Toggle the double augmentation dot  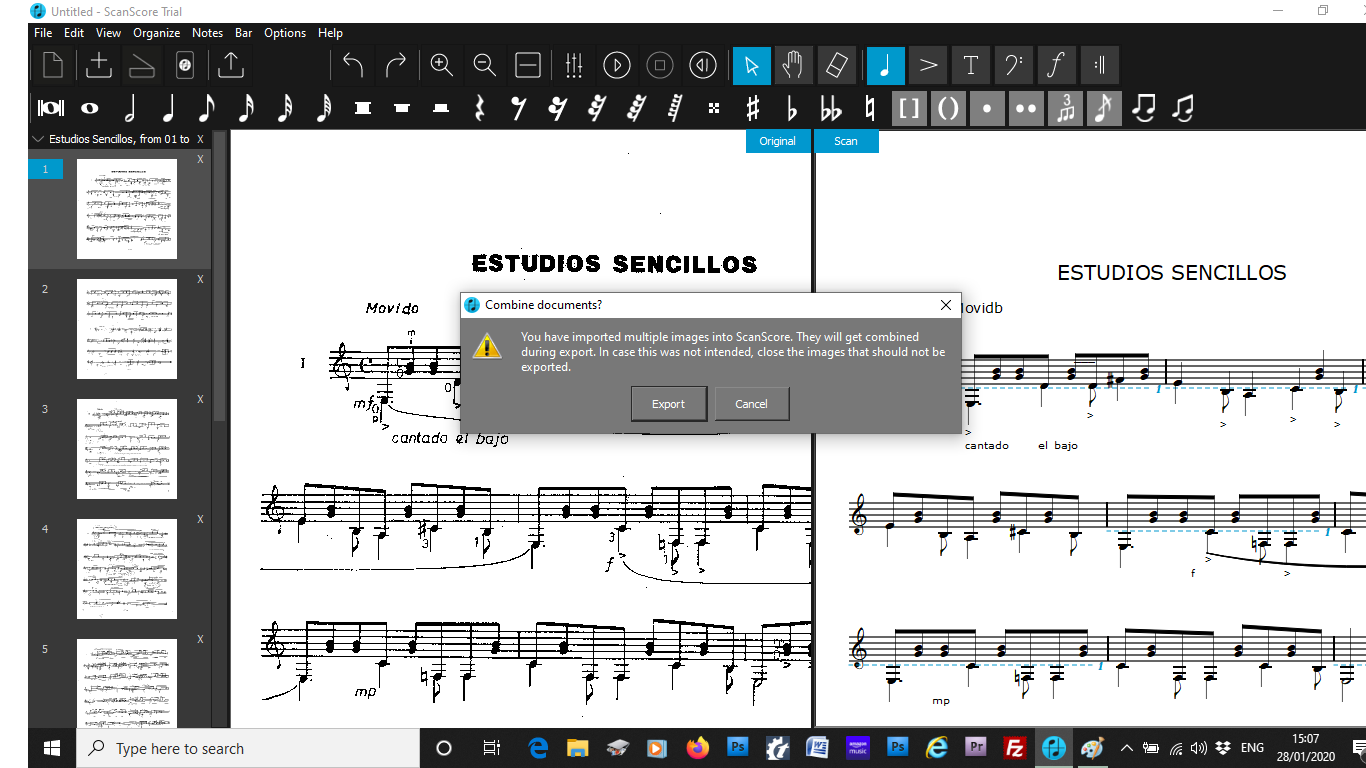point(1026,108)
